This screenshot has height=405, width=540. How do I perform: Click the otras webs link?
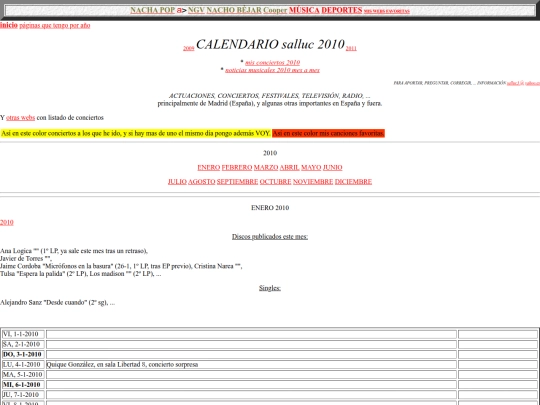20,117
